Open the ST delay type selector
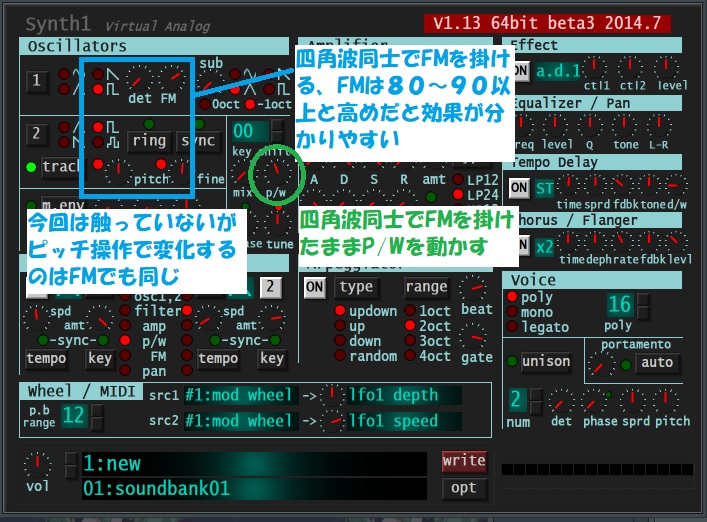The height and width of the screenshot is (522, 707). (545, 188)
